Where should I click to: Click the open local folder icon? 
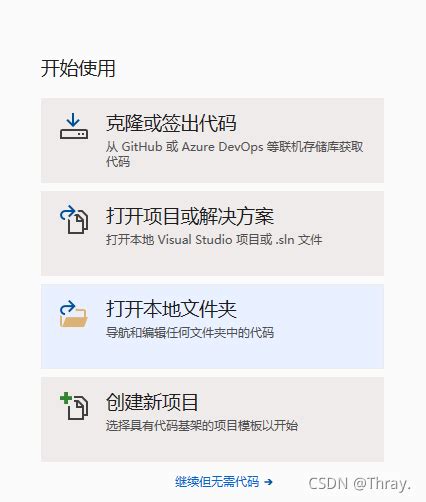click(74, 314)
